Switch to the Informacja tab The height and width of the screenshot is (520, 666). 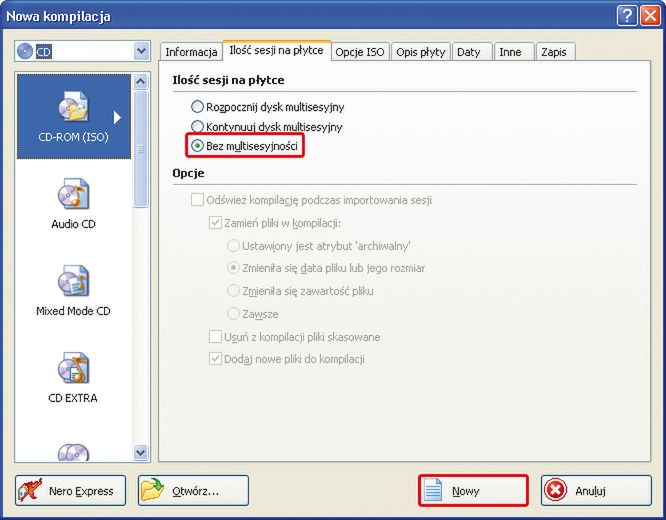point(191,52)
